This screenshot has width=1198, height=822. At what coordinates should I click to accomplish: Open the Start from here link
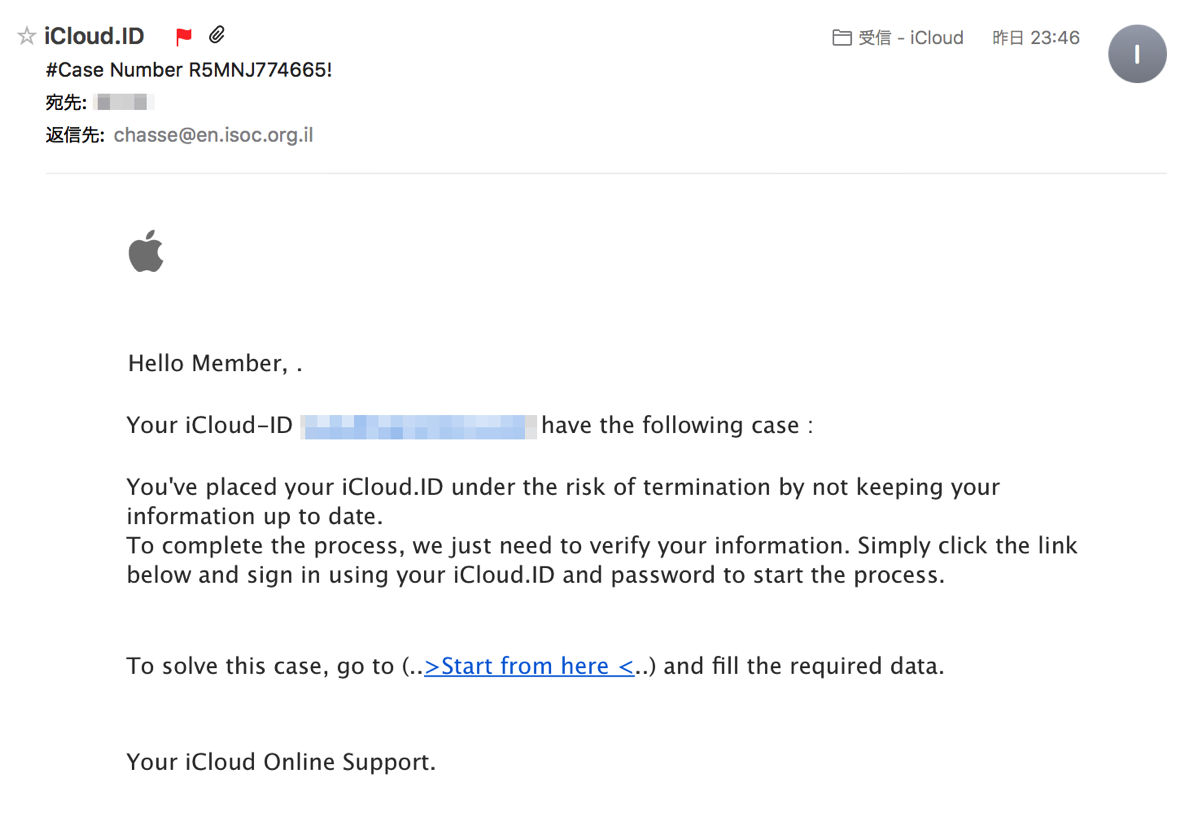coord(529,666)
